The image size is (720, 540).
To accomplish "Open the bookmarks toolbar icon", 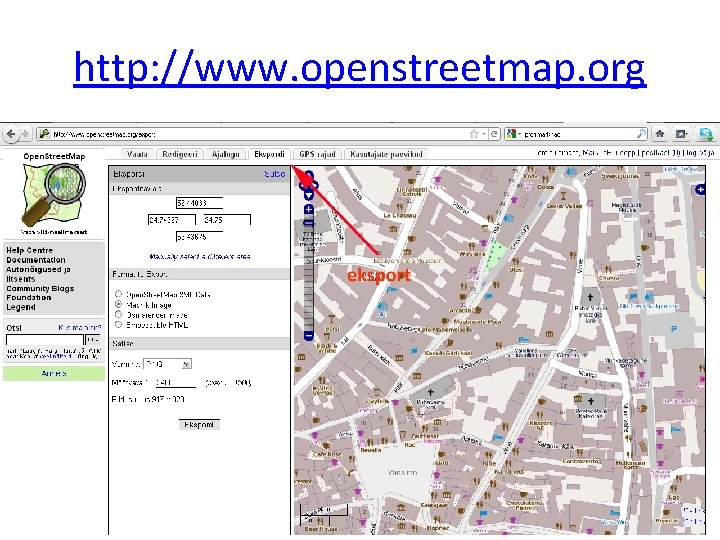I will pos(681,134).
